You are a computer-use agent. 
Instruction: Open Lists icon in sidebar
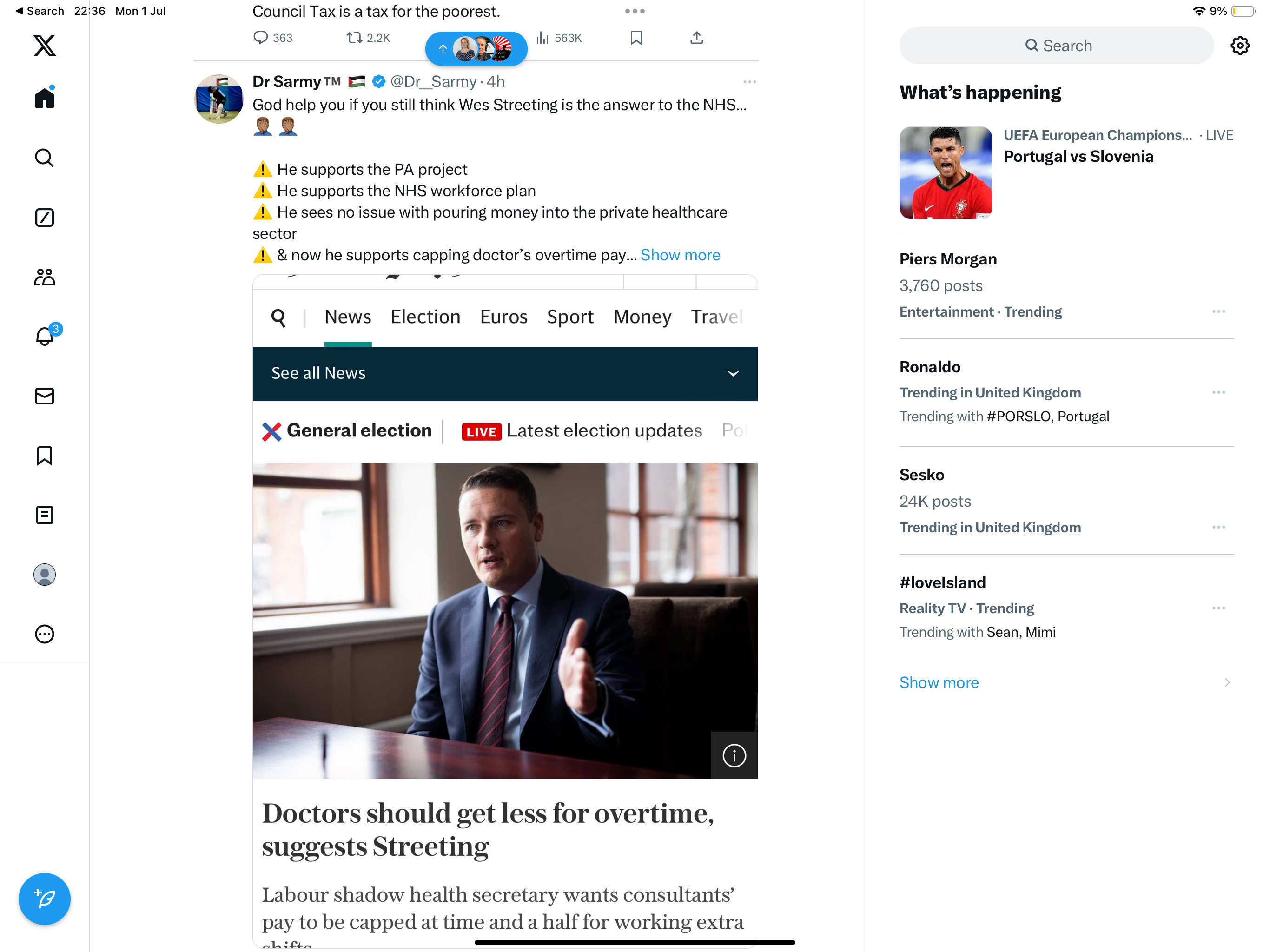pyautogui.click(x=44, y=515)
